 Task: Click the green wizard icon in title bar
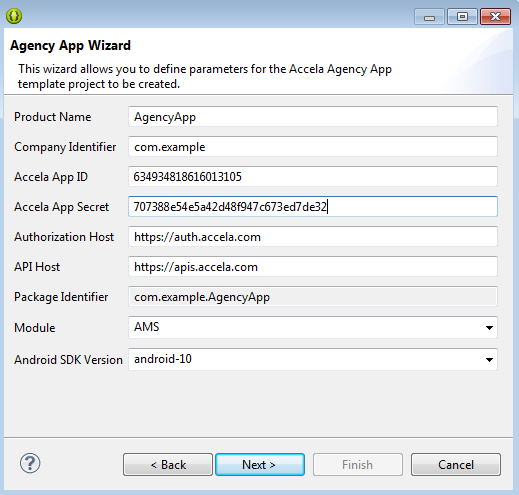(x=14, y=16)
